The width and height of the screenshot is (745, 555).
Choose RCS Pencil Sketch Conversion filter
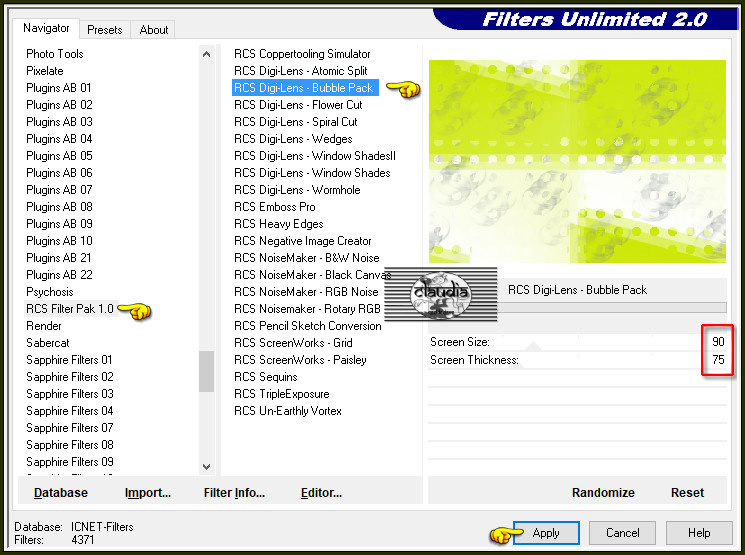(307, 326)
